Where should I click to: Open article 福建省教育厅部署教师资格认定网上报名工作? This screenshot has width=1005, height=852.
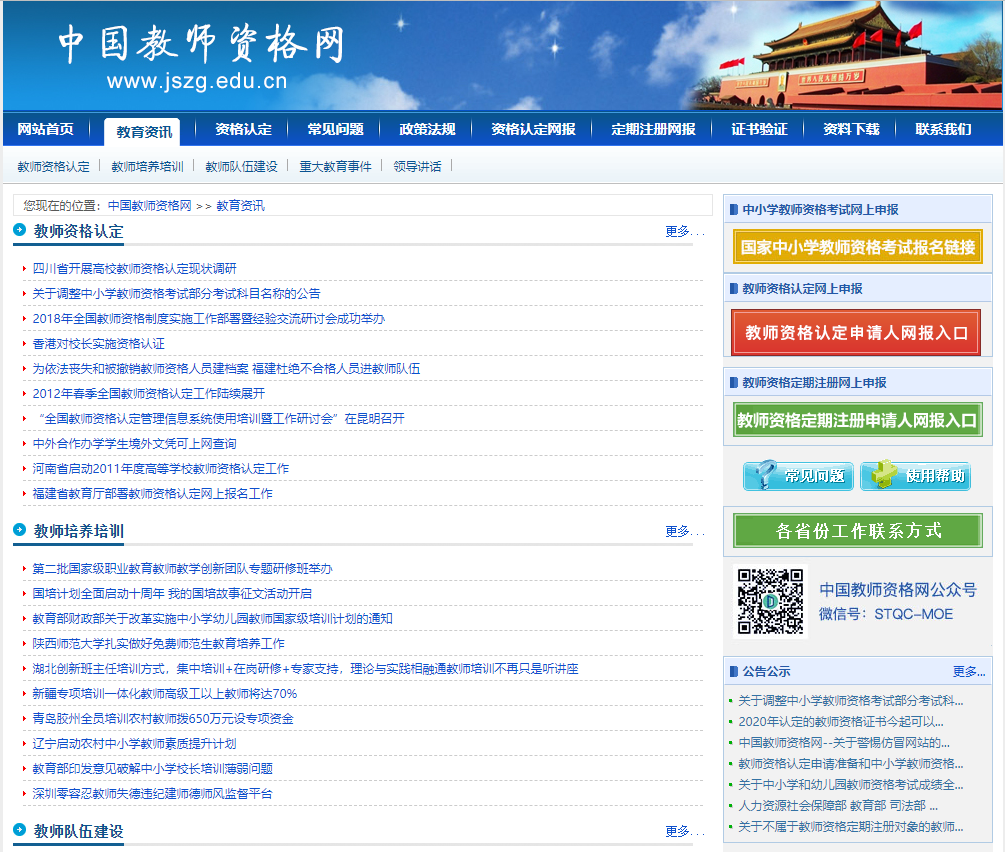(x=153, y=494)
